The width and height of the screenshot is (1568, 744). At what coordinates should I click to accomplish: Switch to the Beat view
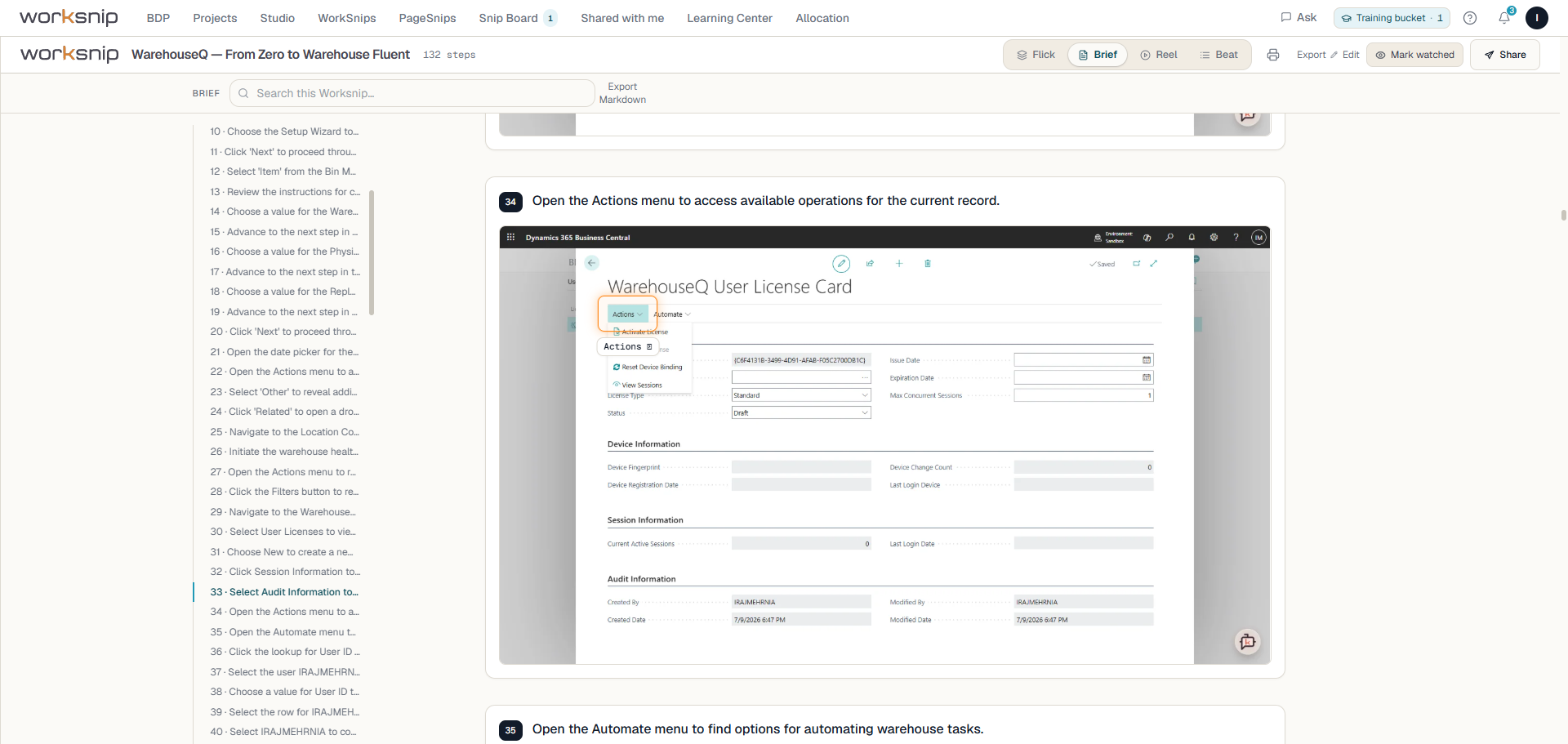(x=1218, y=55)
